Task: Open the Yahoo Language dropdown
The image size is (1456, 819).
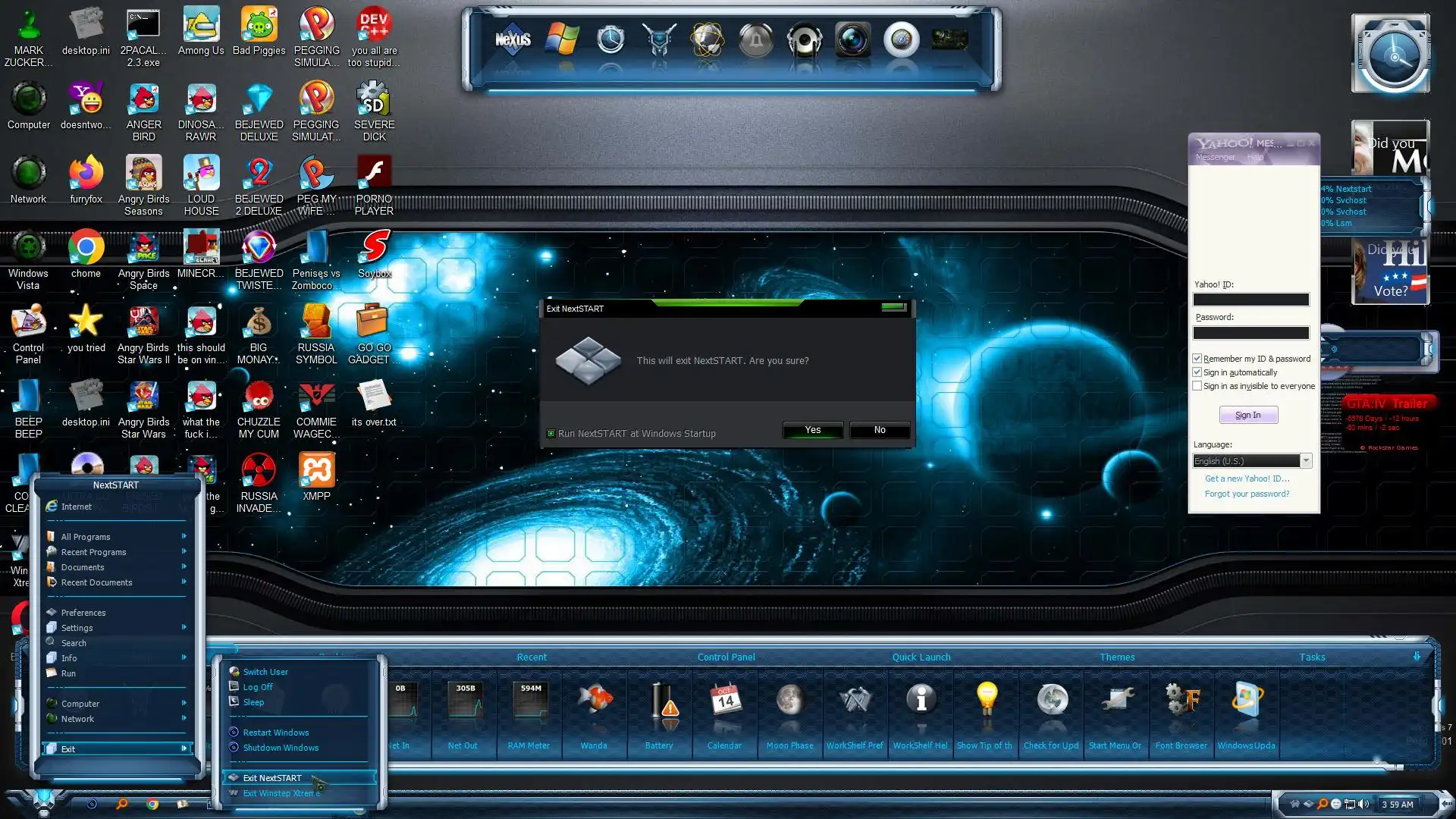Action: point(1305,461)
